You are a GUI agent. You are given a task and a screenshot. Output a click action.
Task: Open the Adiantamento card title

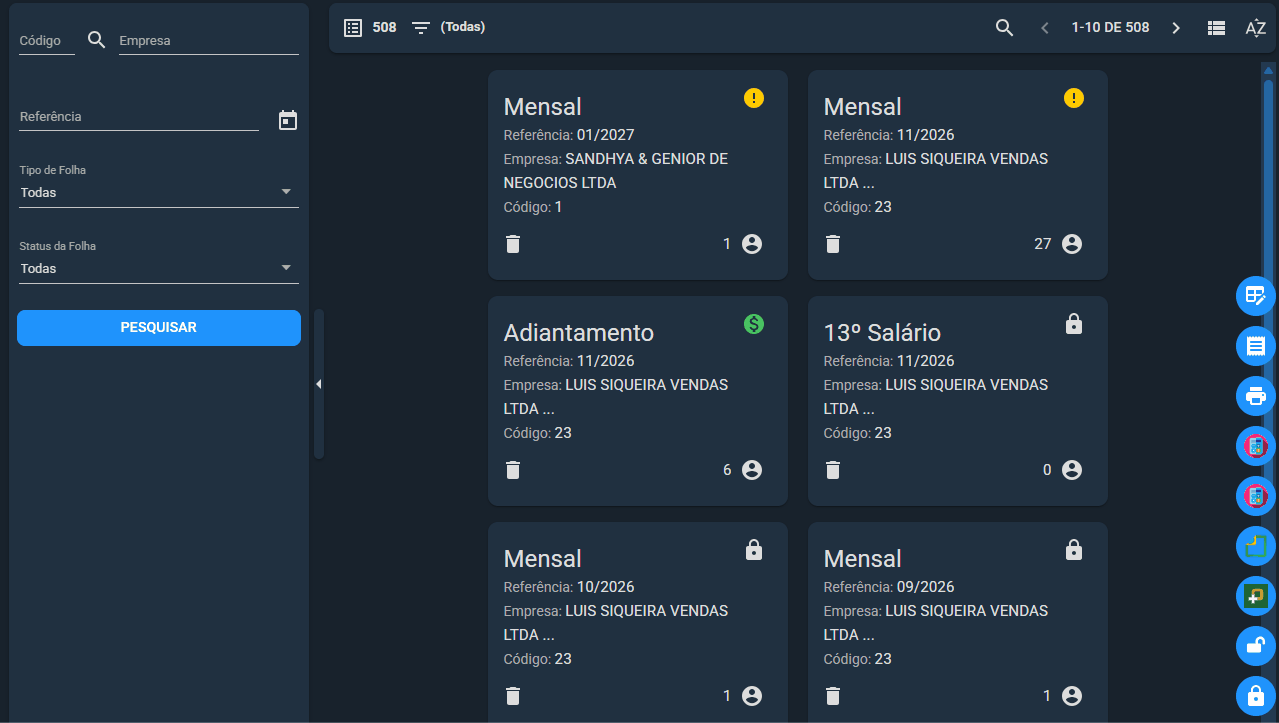click(x=579, y=332)
